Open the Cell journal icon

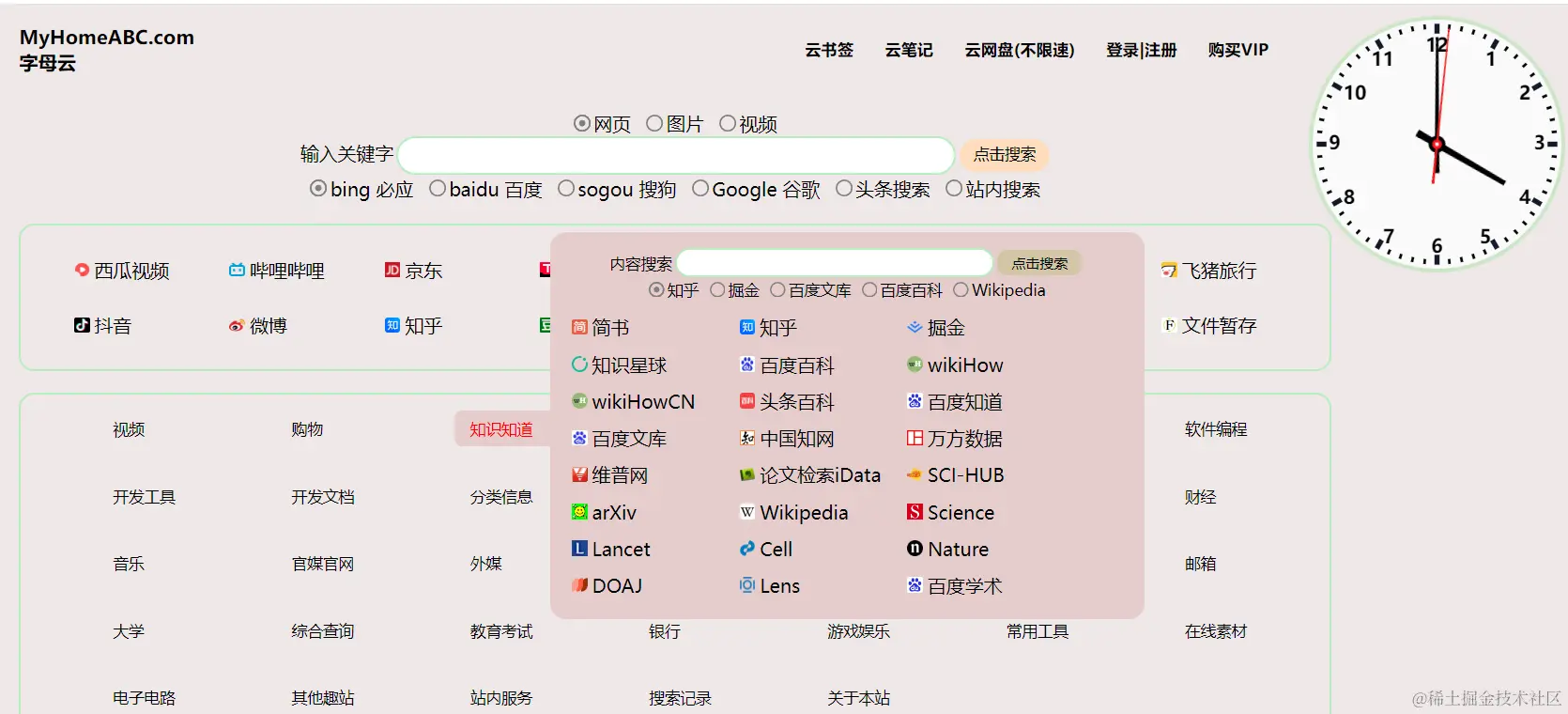(x=747, y=549)
